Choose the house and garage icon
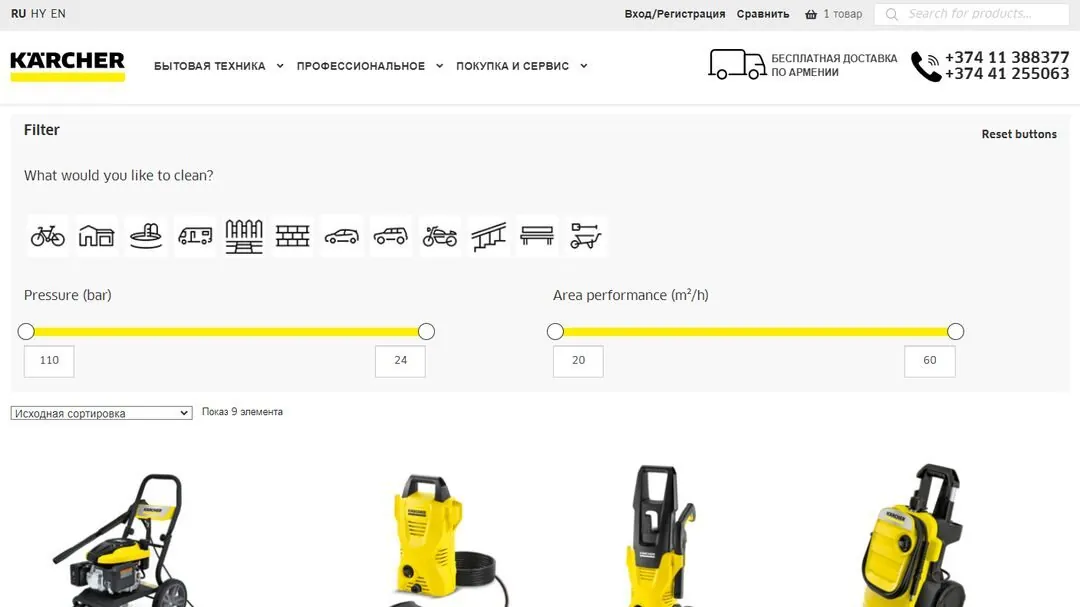 [96, 236]
